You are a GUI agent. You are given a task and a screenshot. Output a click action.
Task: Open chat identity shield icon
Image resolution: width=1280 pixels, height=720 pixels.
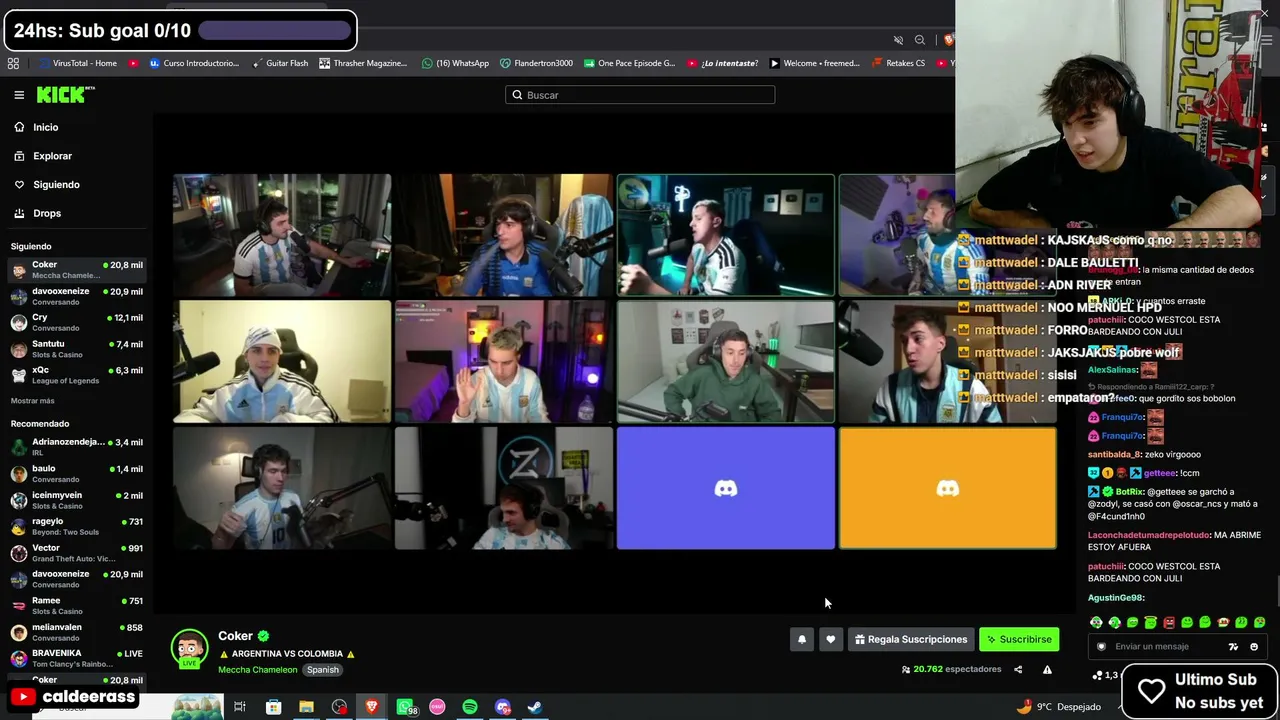point(1101,647)
